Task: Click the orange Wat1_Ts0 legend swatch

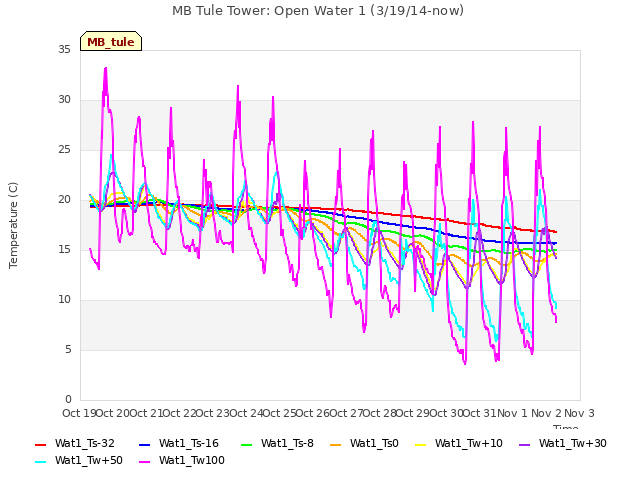Action: [x=336, y=444]
